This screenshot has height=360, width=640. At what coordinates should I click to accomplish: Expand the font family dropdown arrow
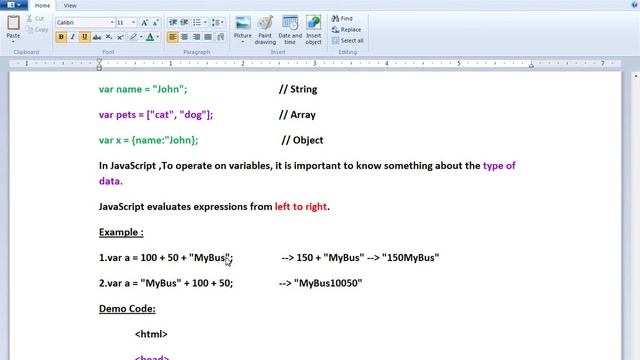[x=112, y=22]
